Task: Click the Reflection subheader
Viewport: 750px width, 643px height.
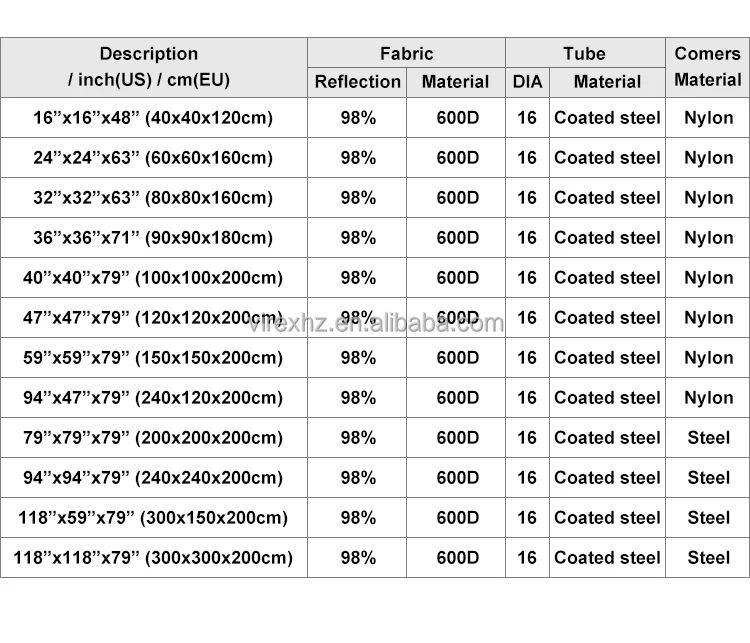Action: [x=357, y=82]
